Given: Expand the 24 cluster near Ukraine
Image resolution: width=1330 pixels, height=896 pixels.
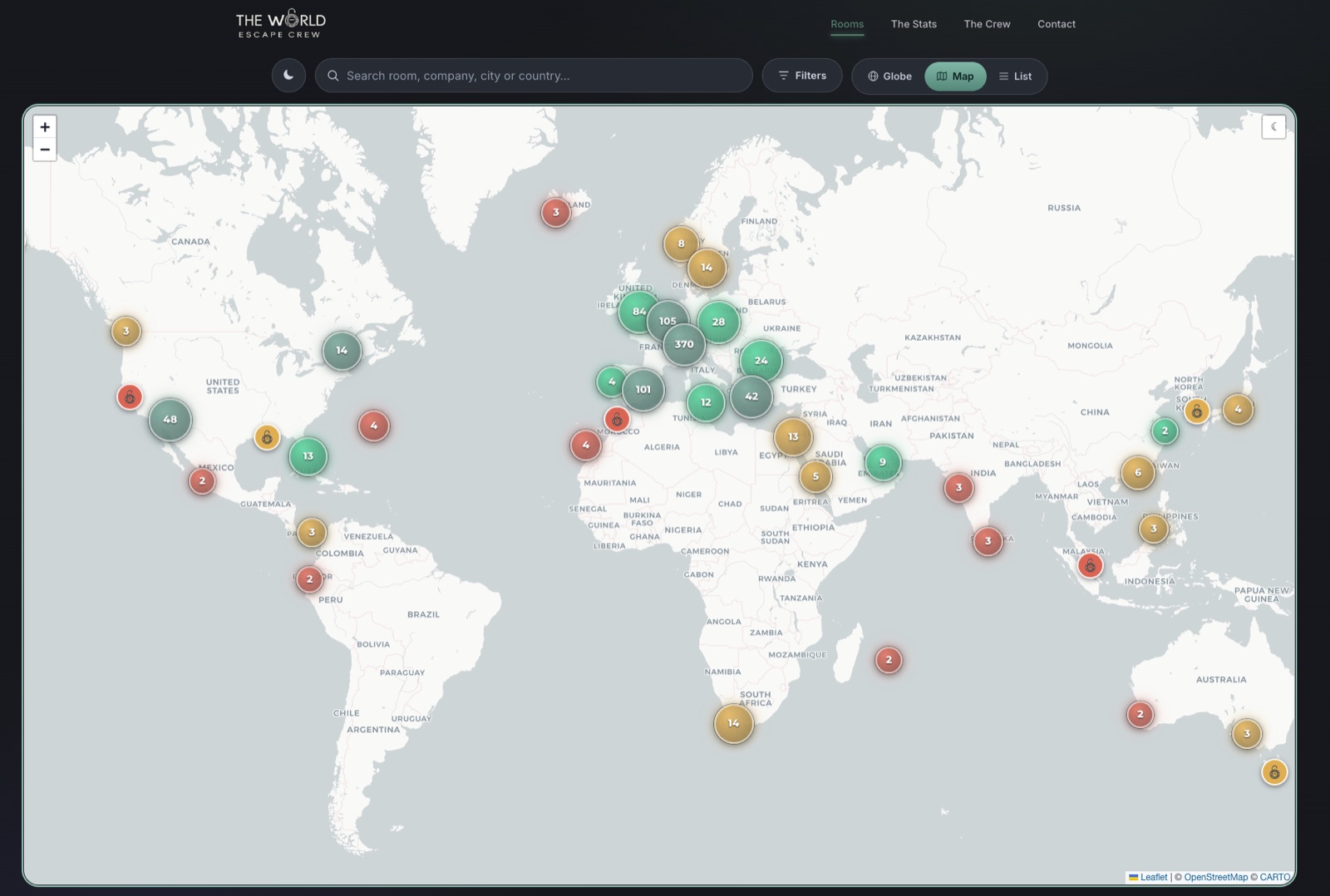Looking at the screenshot, I should [x=761, y=361].
